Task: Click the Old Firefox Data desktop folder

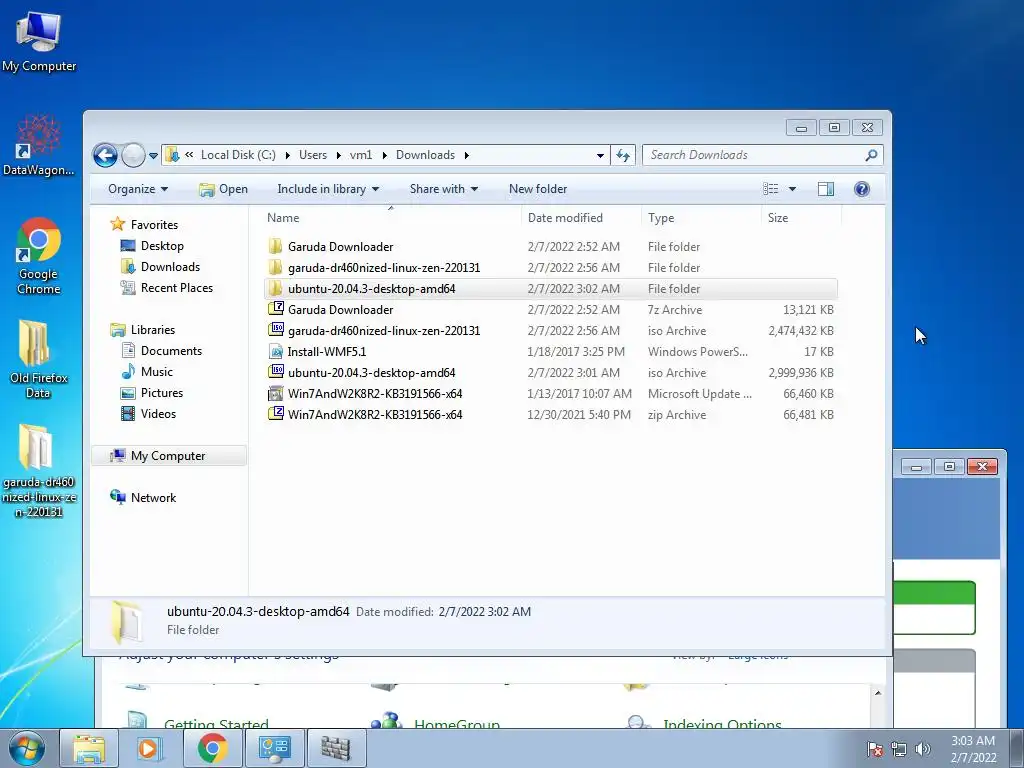Action: pyautogui.click(x=39, y=359)
